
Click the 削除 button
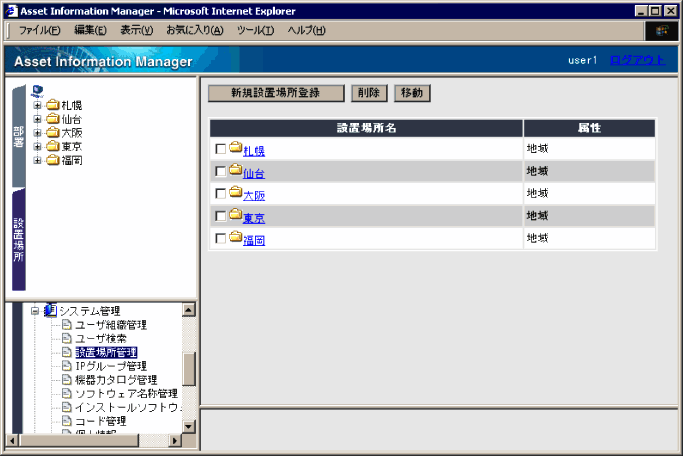point(369,93)
